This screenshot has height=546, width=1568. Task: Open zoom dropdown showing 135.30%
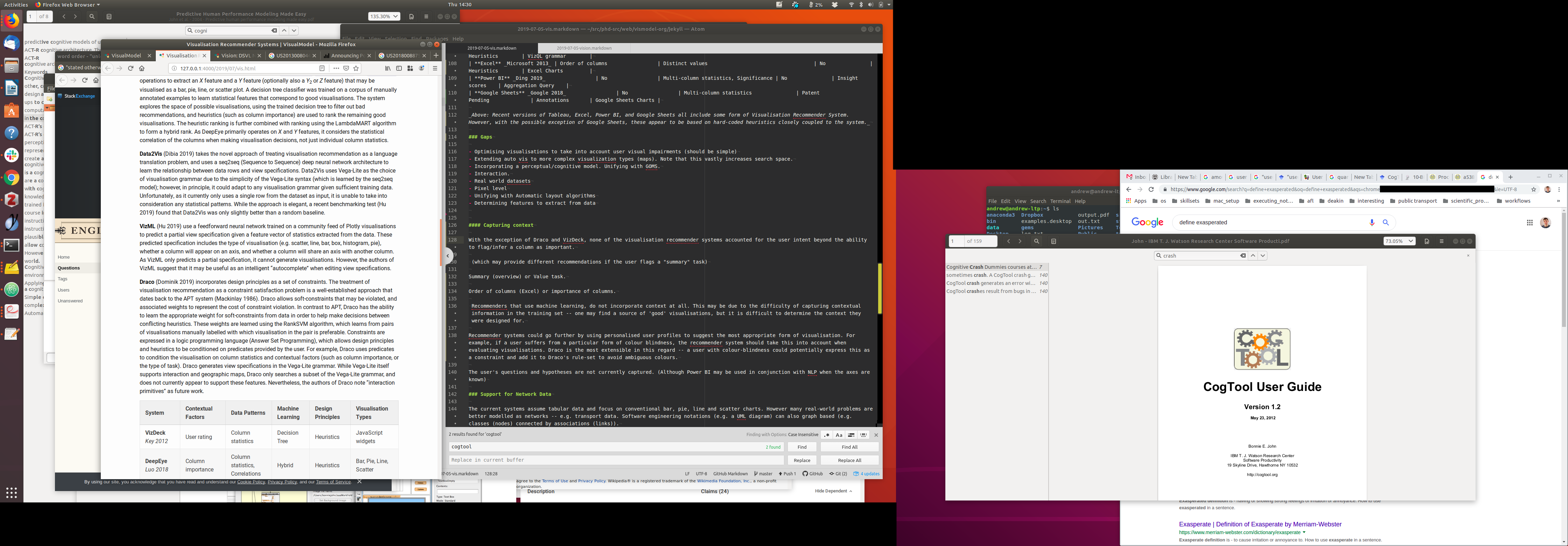(x=384, y=16)
